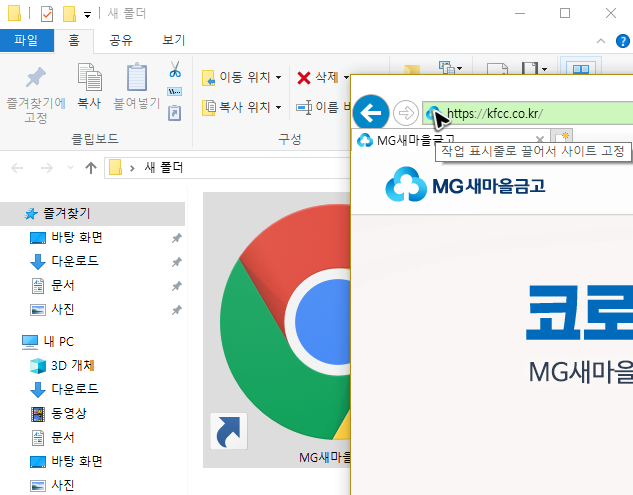Open the Delete (삭제) dropdown arrow

click(346, 77)
